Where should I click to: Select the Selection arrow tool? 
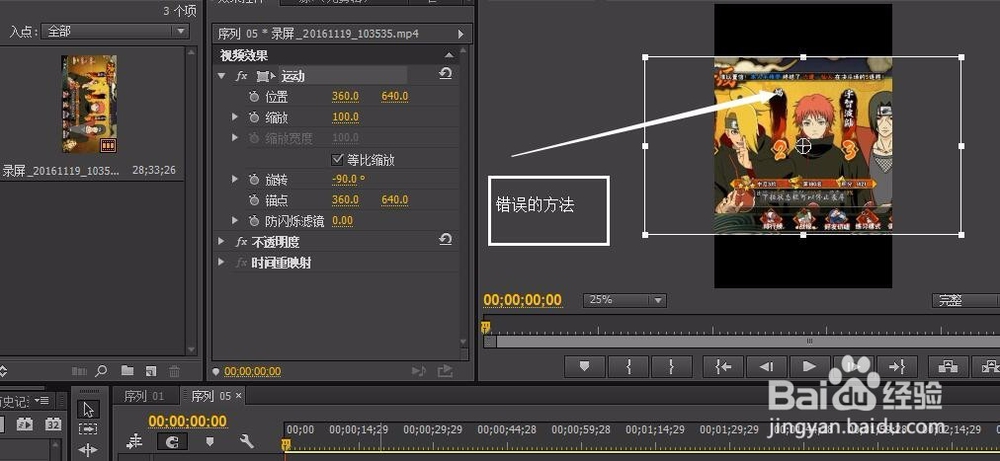pyautogui.click(x=88, y=409)
